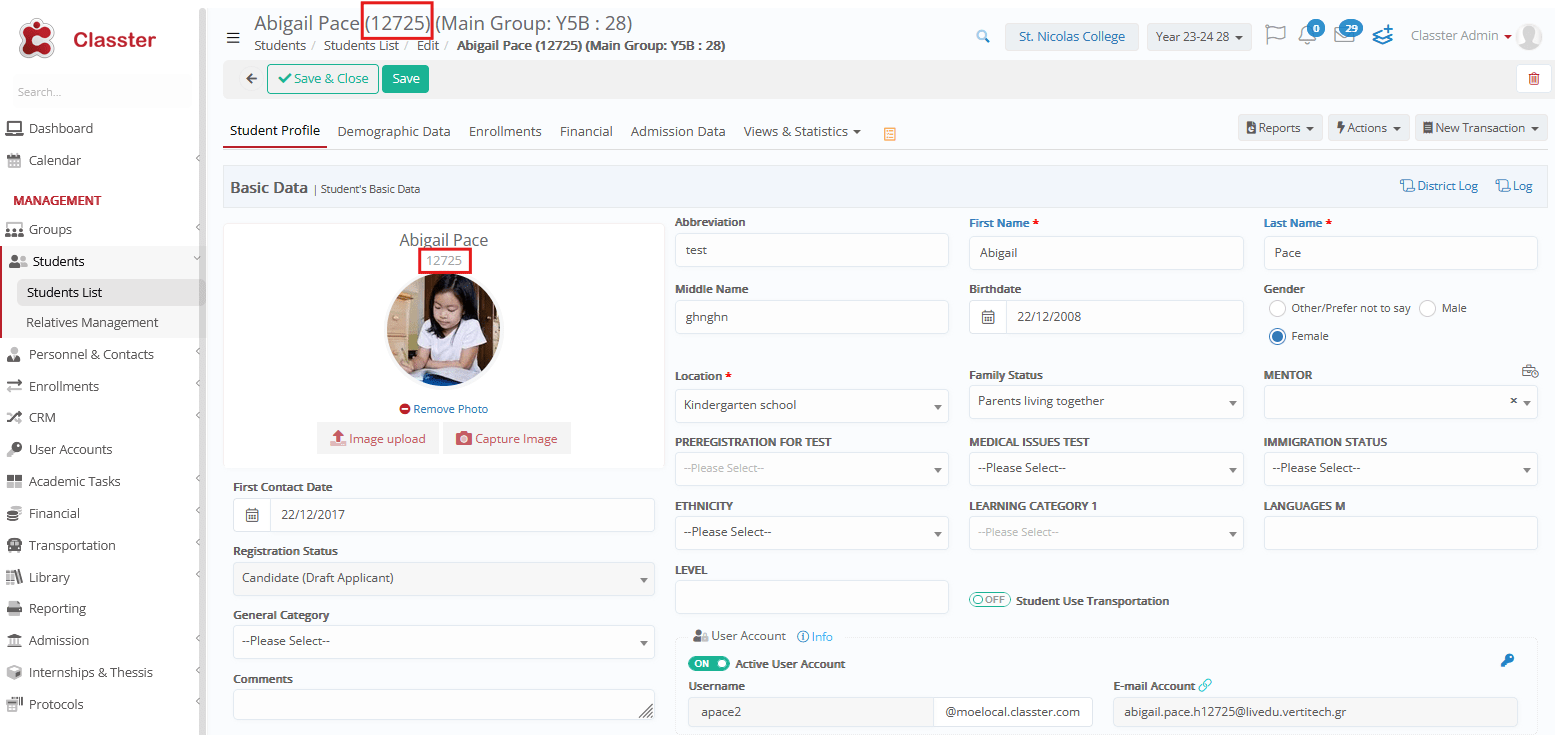Click the Middle Name input field
Viewport: 1555px width, 735px height.
pyautogui.click(x=811, y=317)
